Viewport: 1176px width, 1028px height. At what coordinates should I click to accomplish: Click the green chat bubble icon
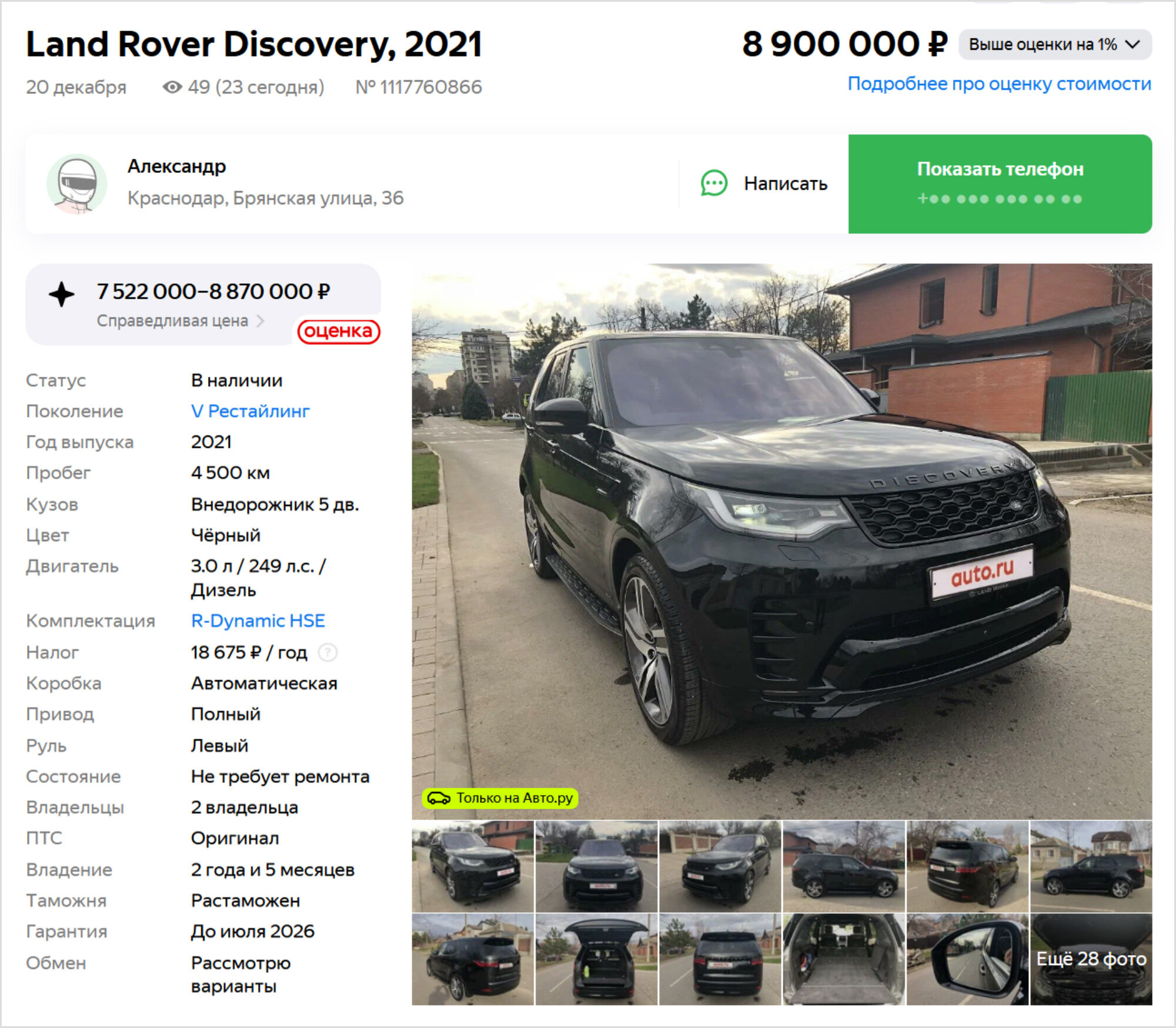714,183
